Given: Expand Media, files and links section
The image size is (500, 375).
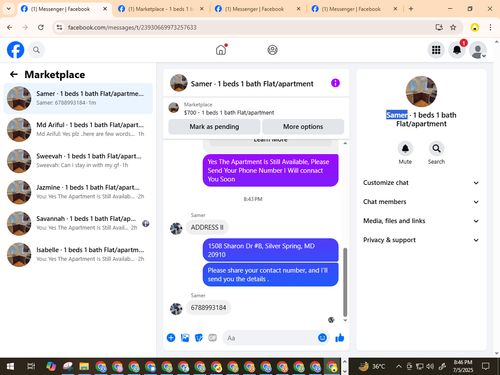Looking at the screenshot, I should (421, 221).
